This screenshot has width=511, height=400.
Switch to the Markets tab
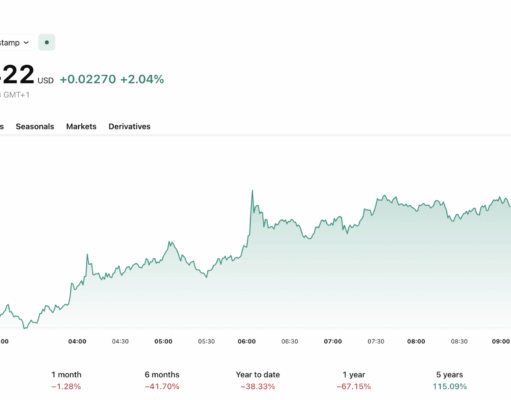point(81,126)
